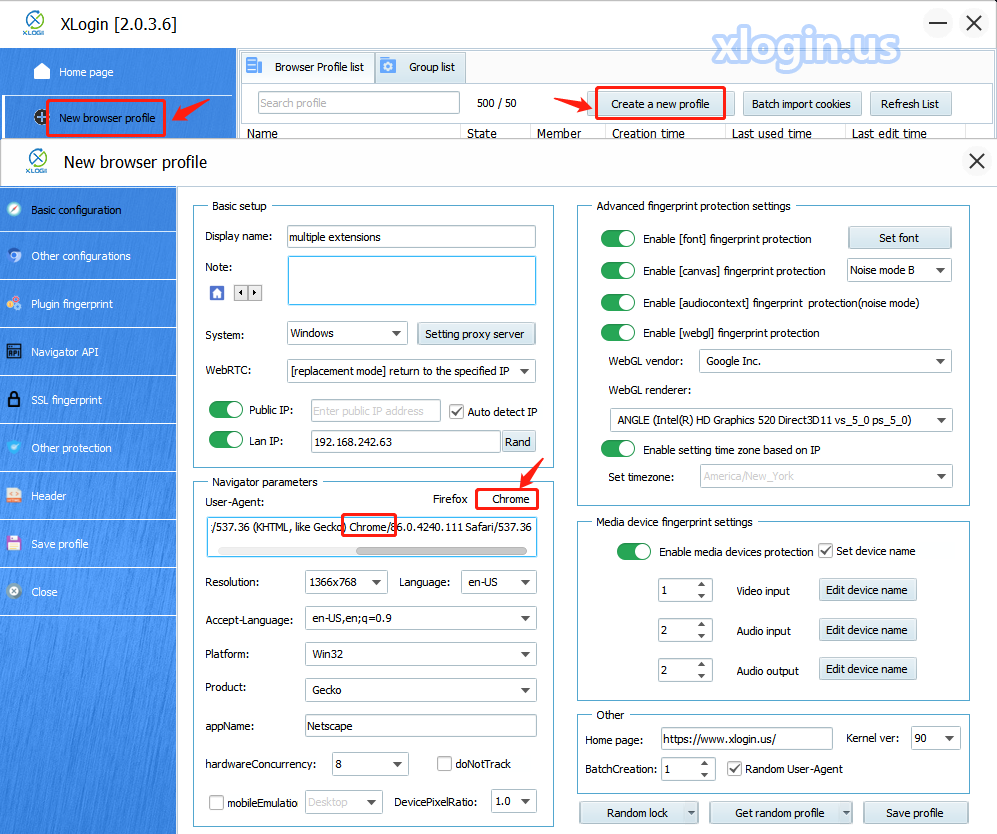Click the blue home icon under Note
The image size is (997, 834).
[x=217, y=292]
